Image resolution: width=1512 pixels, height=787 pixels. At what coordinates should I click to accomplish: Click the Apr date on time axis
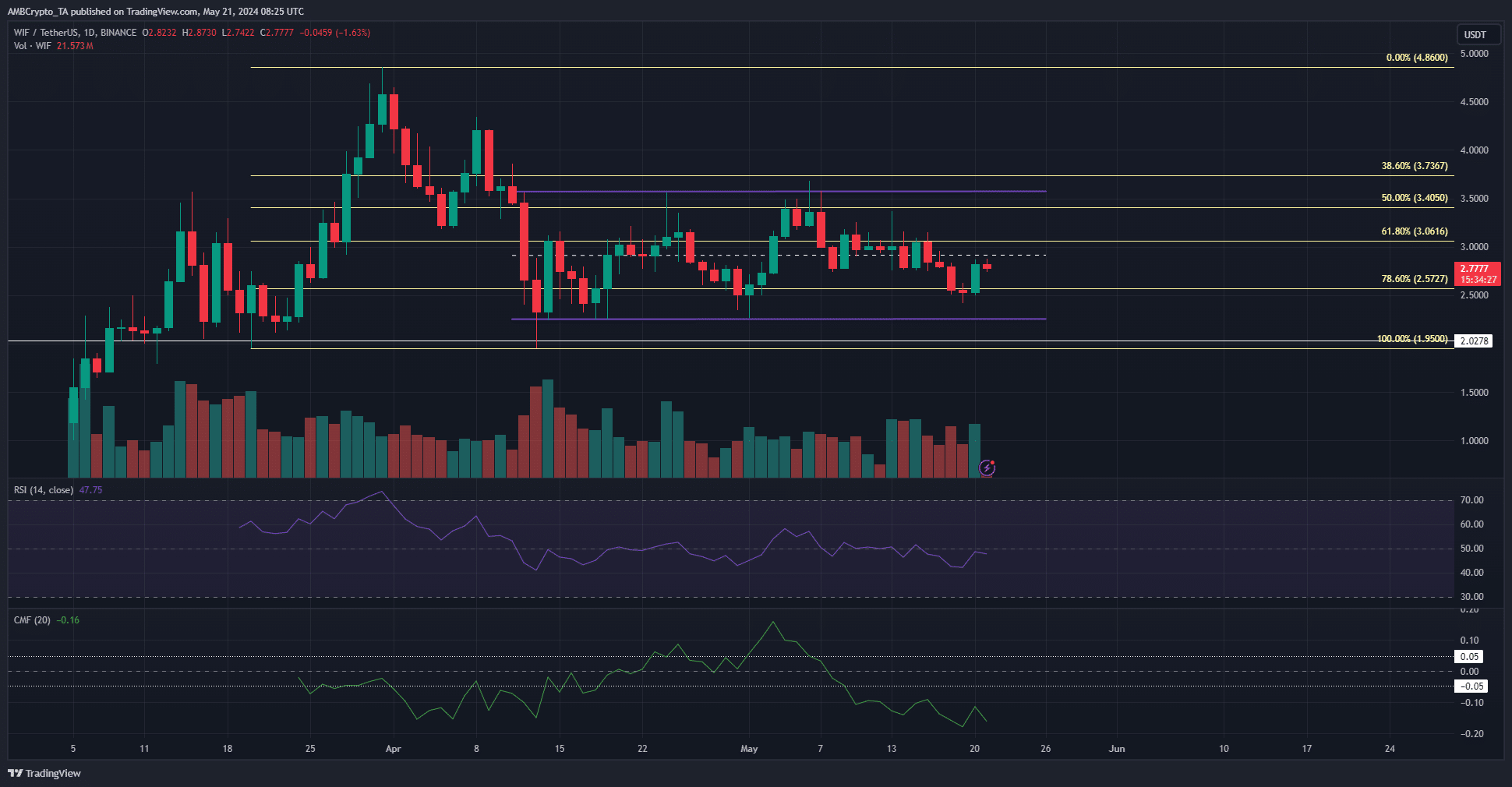(x=394, y=749)
